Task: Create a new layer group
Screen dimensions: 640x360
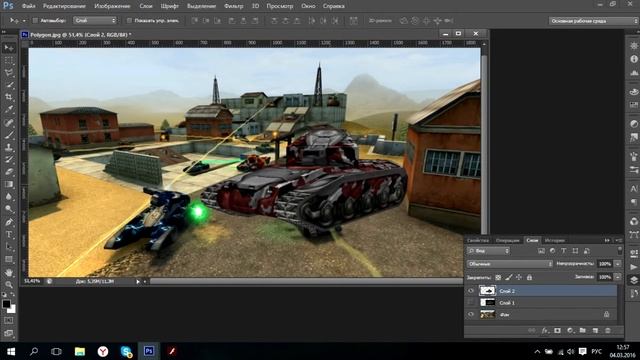Action: [x=583, y=331]
